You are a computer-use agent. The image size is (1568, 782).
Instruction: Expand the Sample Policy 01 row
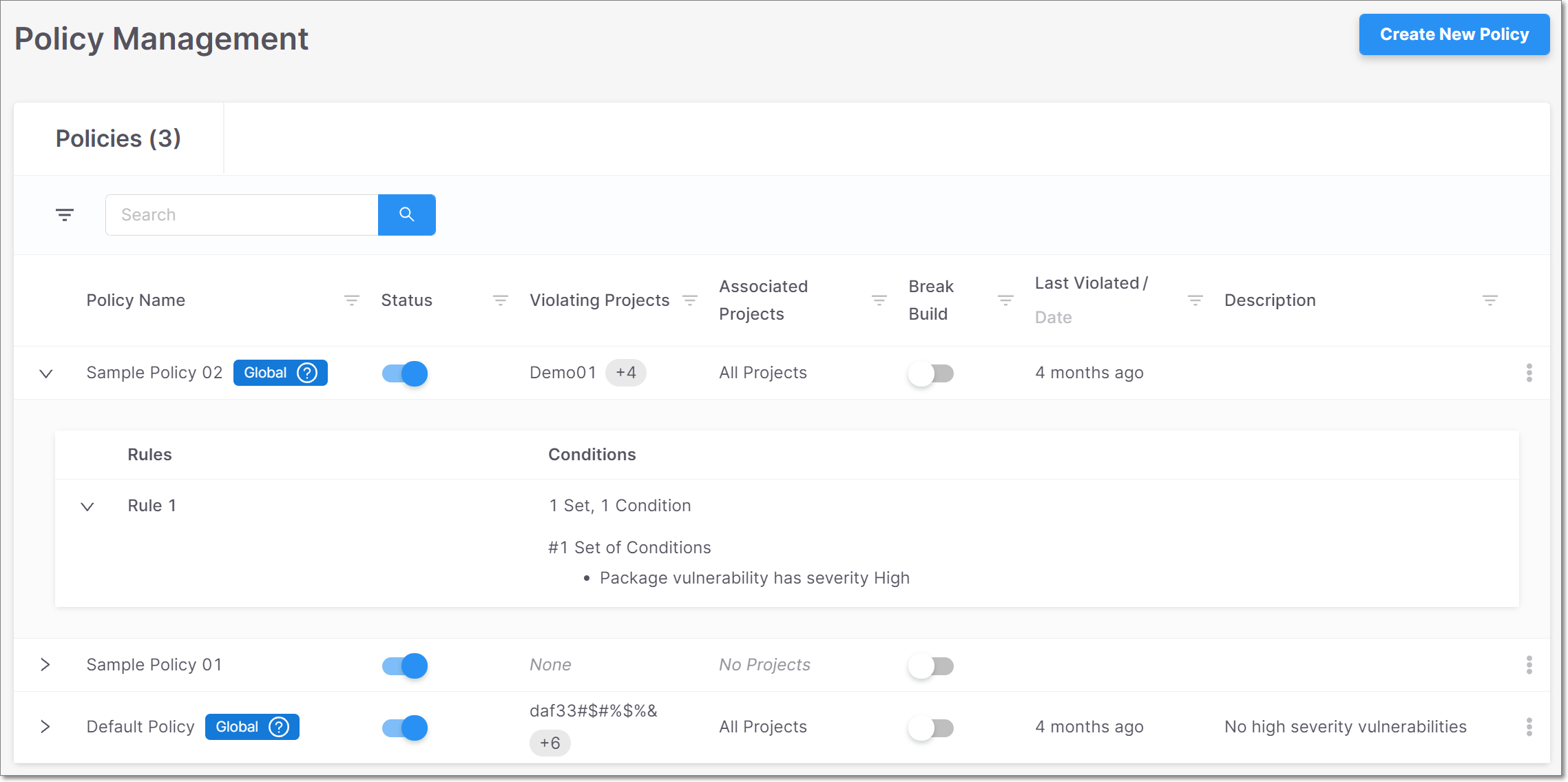coord(45,665)
